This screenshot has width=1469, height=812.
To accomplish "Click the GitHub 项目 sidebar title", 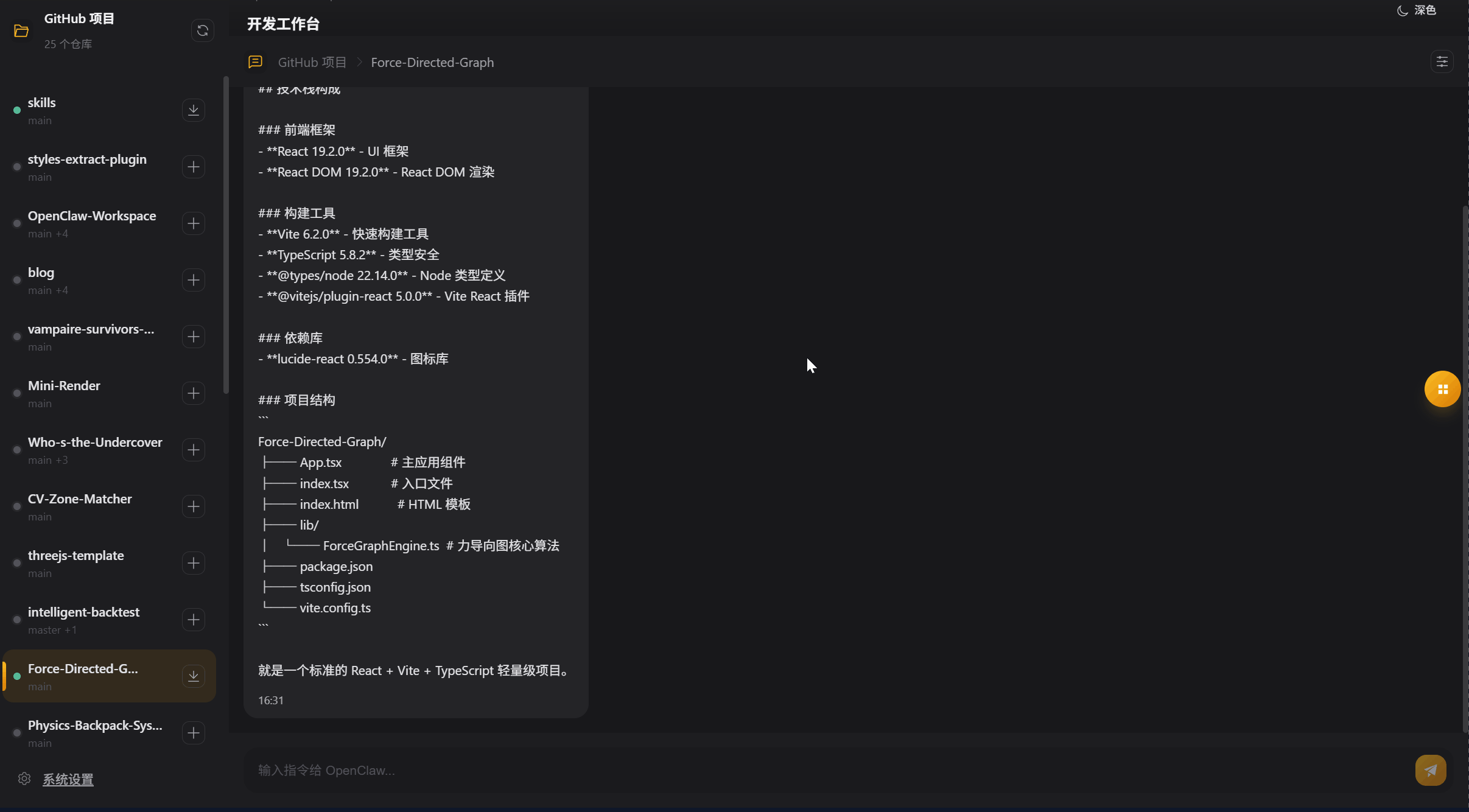I will coord(79,19).
